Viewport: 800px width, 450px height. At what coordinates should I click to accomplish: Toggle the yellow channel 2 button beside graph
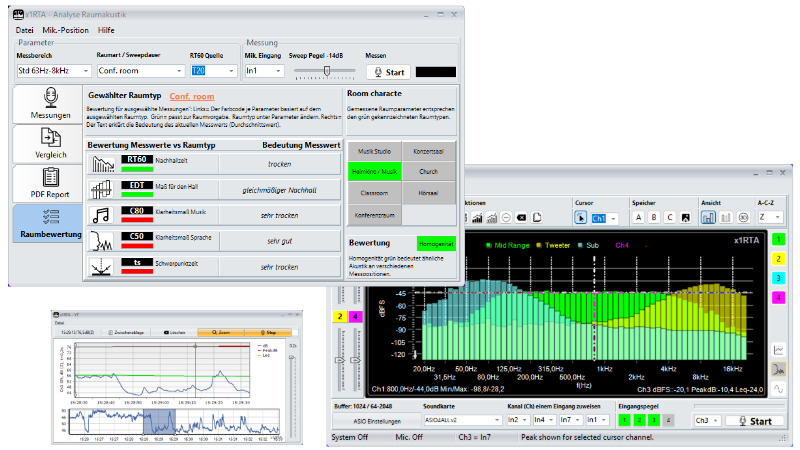click(x=778, y=259)
